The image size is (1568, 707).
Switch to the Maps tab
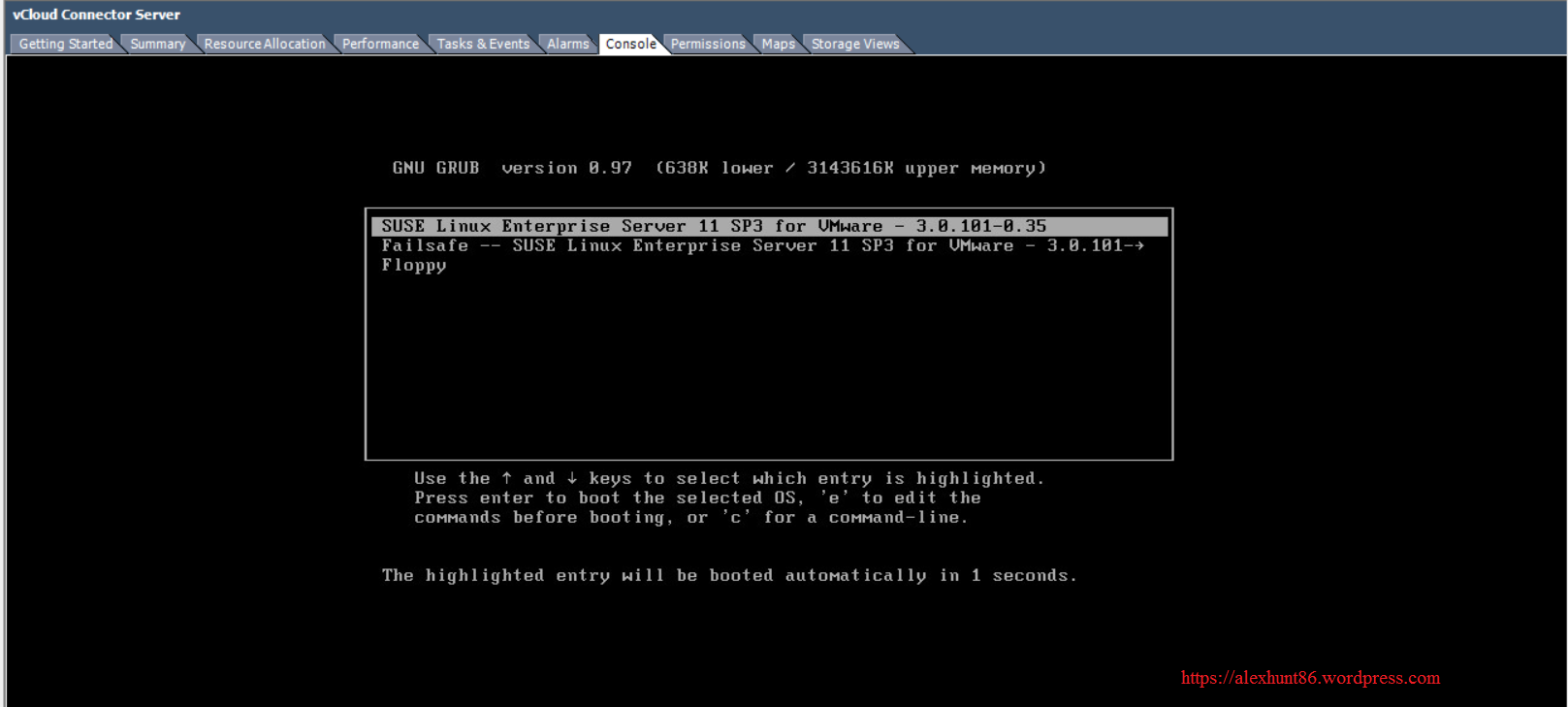pyautogui.click(x=778, y=44)
